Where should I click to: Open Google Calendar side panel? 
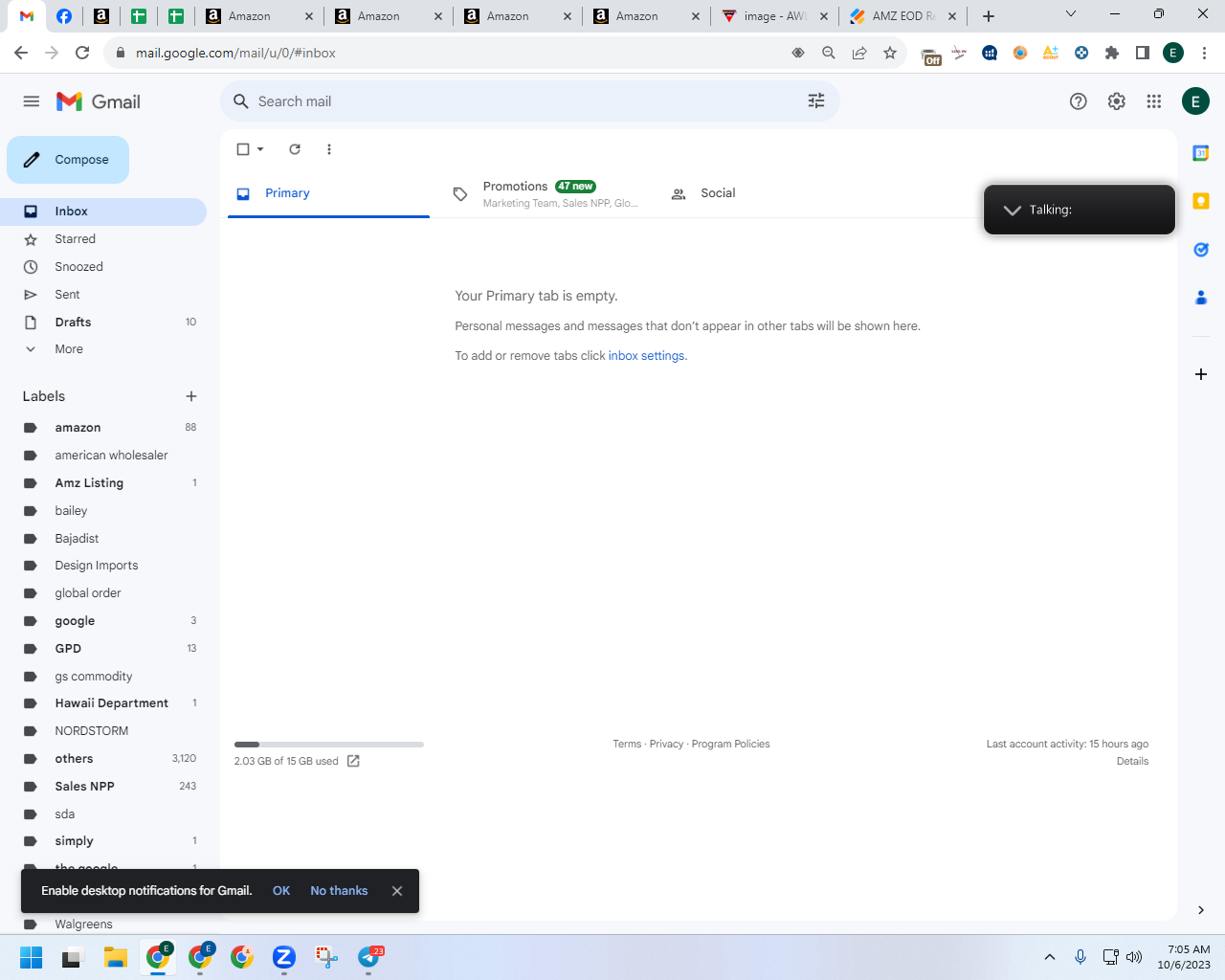(1201, 153)
